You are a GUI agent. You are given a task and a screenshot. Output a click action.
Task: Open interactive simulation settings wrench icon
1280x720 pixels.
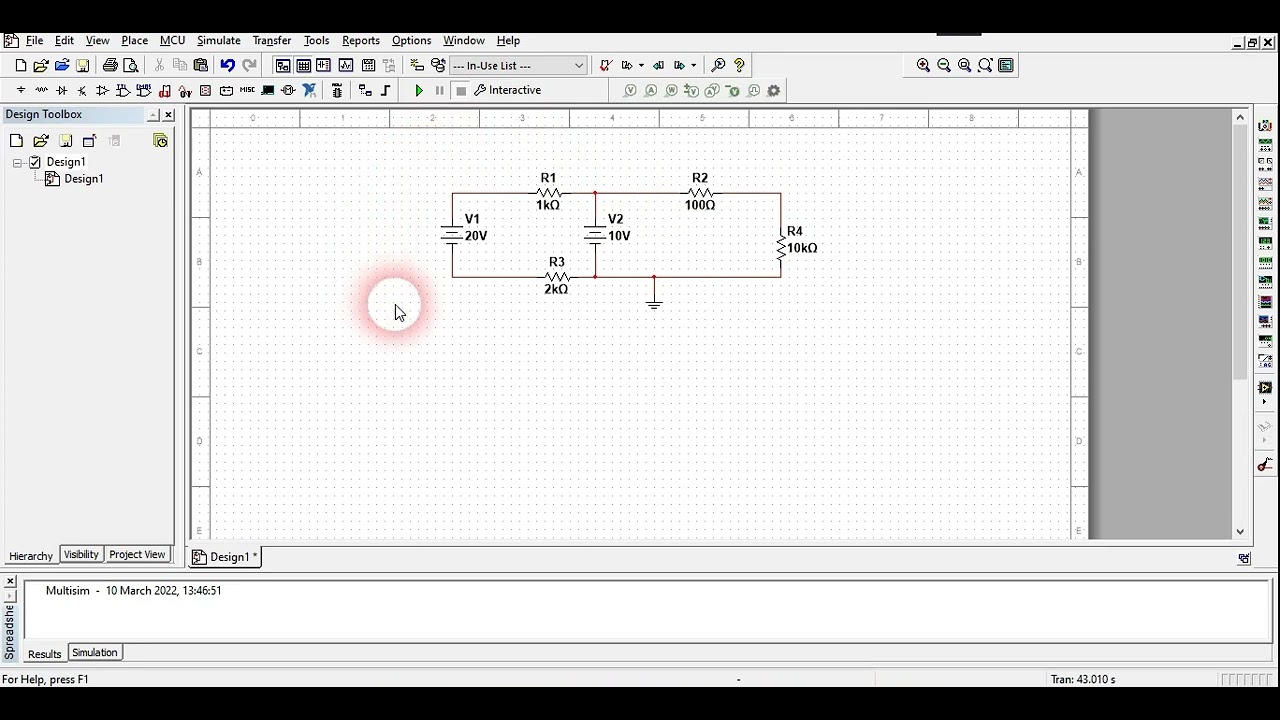(480, 90)
